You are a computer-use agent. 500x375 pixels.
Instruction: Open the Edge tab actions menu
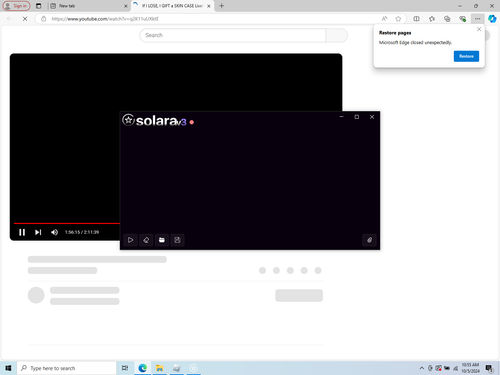[x=39, y=6]
